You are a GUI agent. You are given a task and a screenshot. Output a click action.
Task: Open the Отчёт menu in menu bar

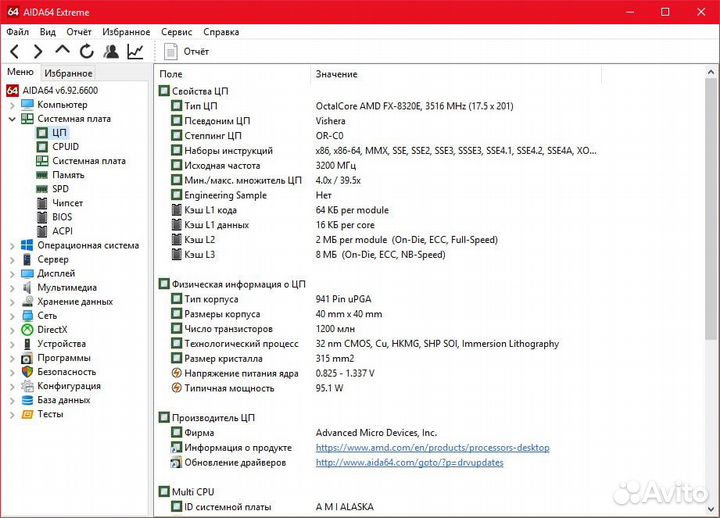(x=79, y=32)
